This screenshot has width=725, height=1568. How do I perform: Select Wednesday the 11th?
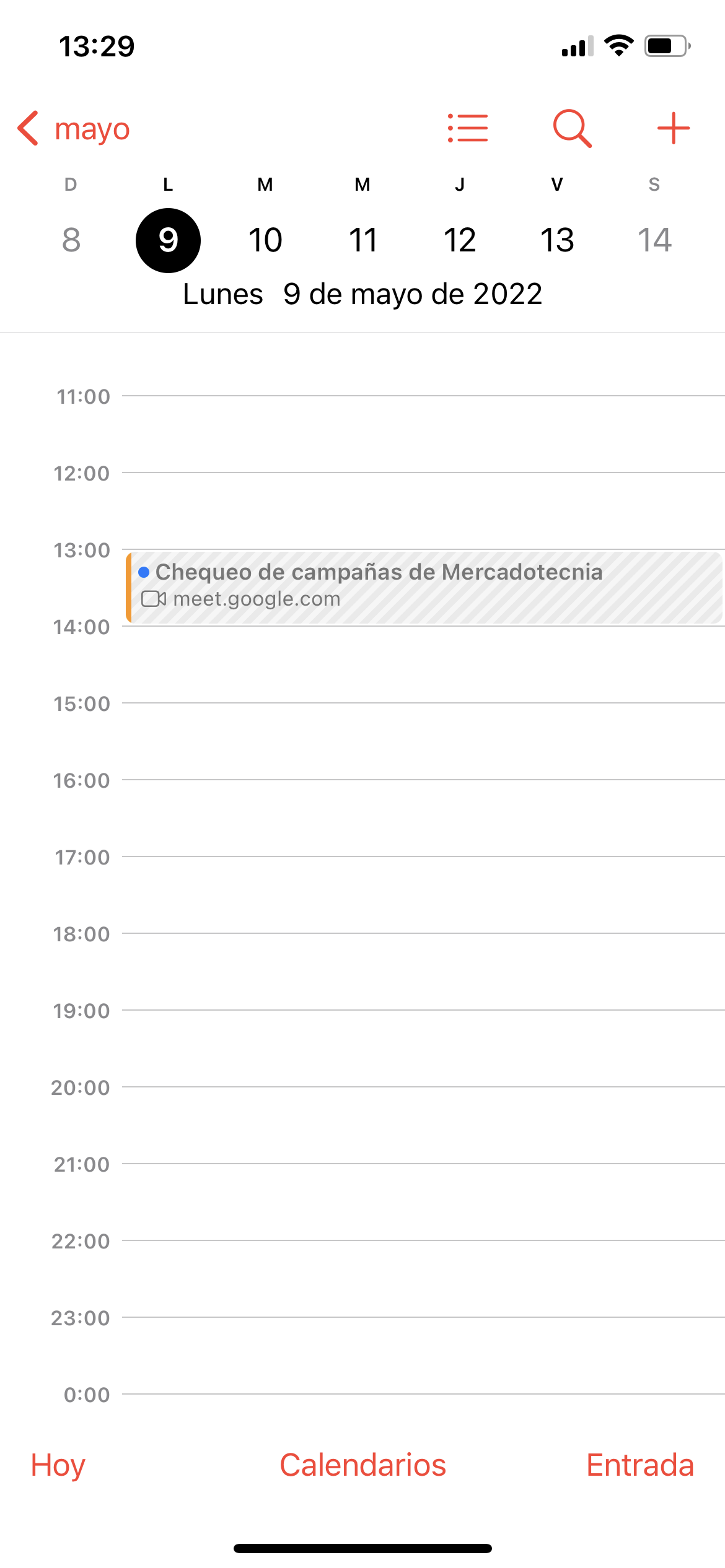point(362,240)
